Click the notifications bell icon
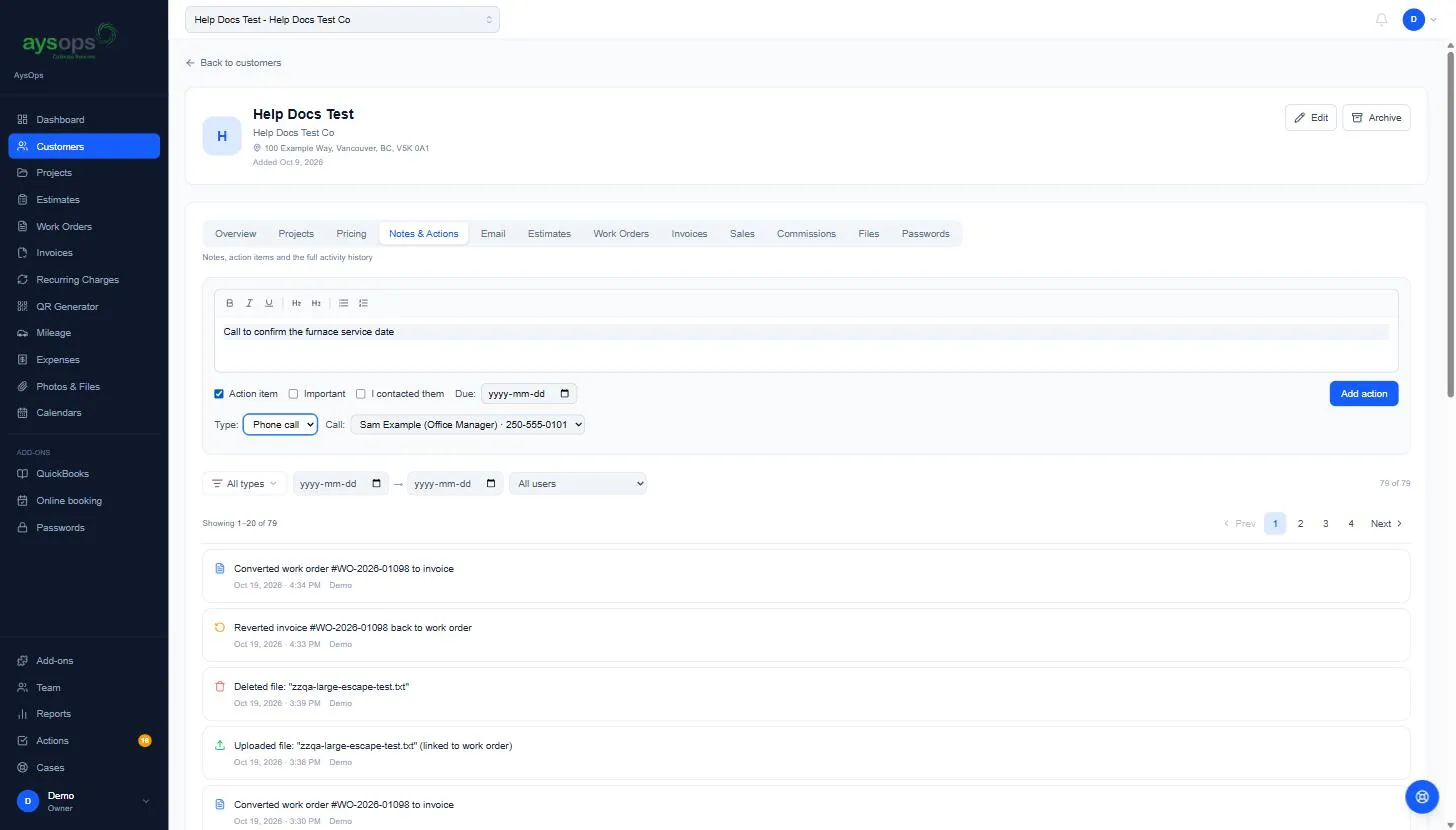The height and width of the screenshot is (830, 1456). [x=1382, y=19]
